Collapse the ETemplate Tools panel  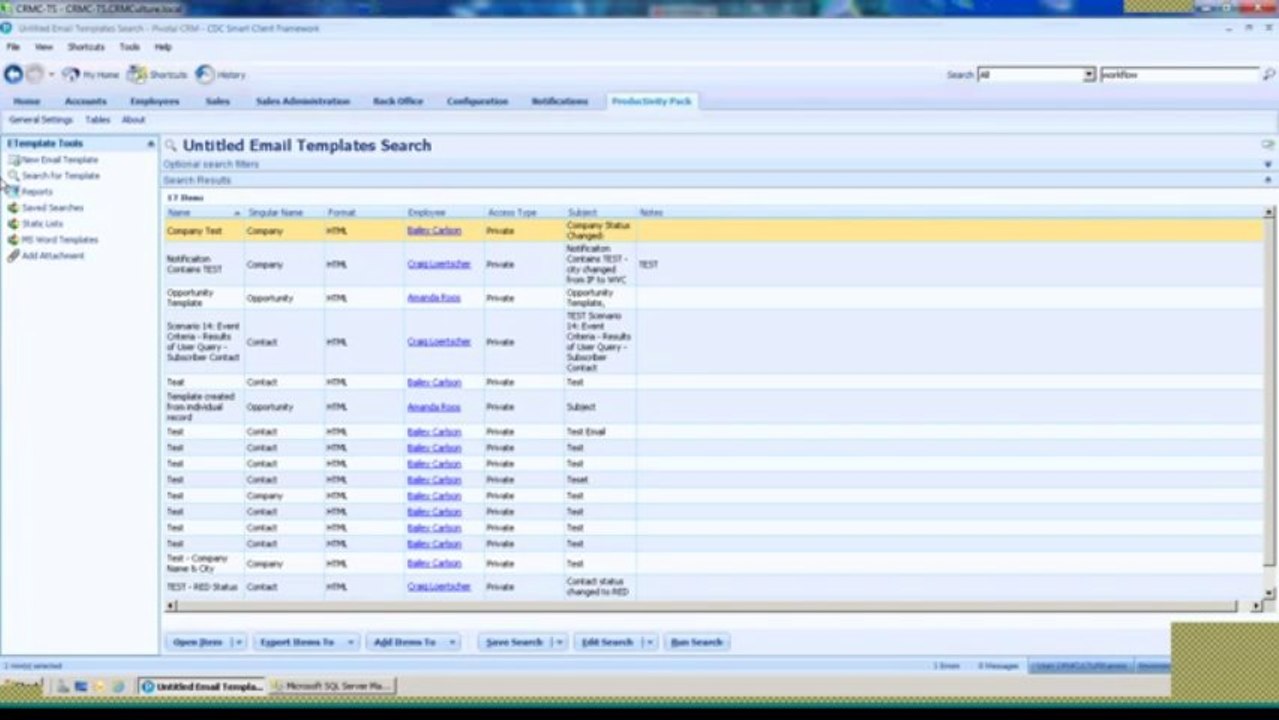tap(151, 144)
